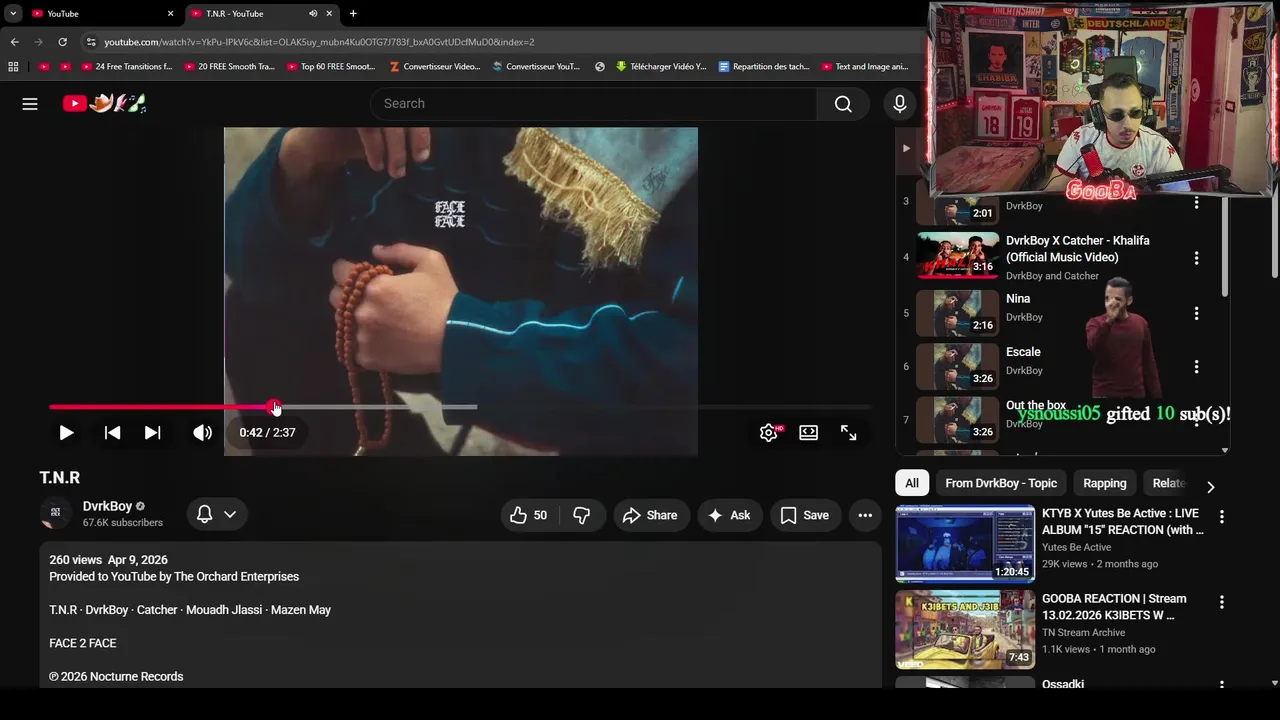Open tab search dropdown arrow
Image resolution: width=1280 pixels, height=720 pixels.
tap(13, 13)
